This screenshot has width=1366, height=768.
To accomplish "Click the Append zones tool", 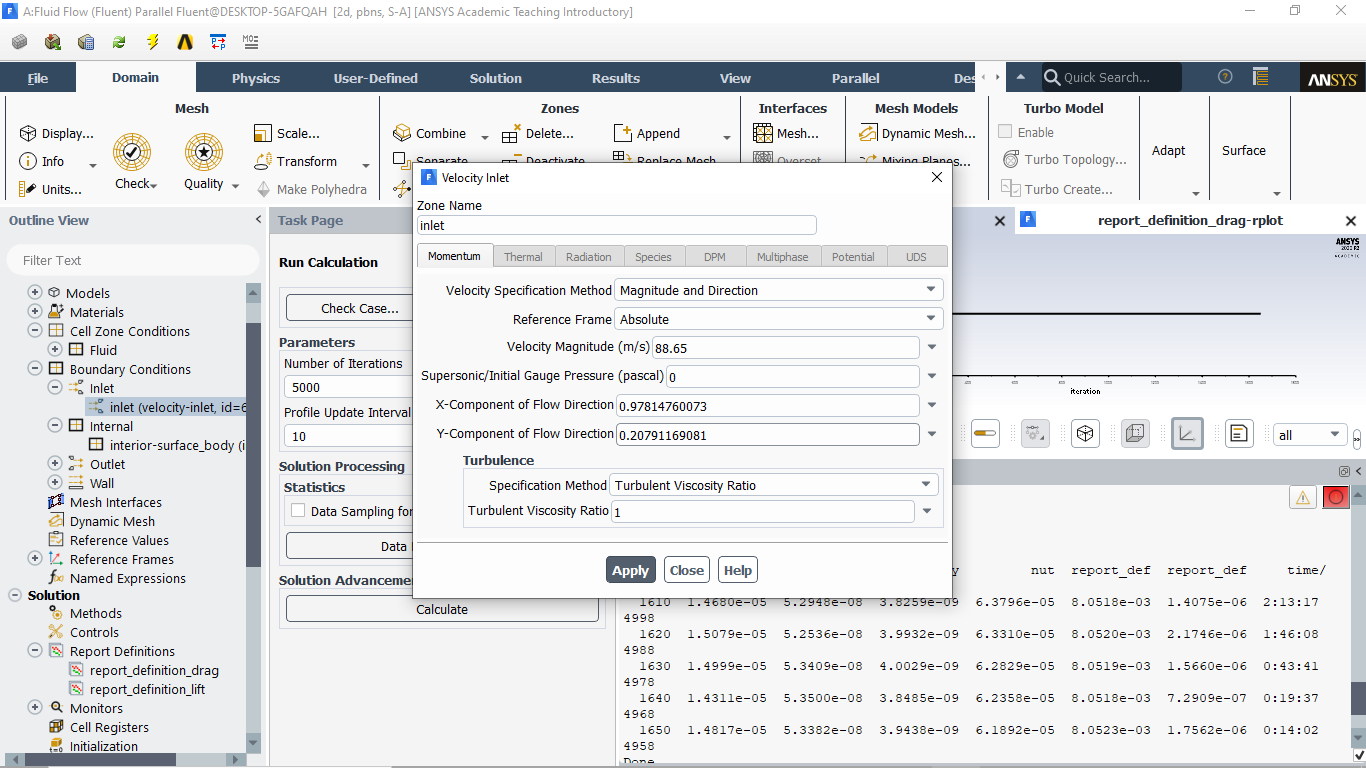I will point(647,133).
